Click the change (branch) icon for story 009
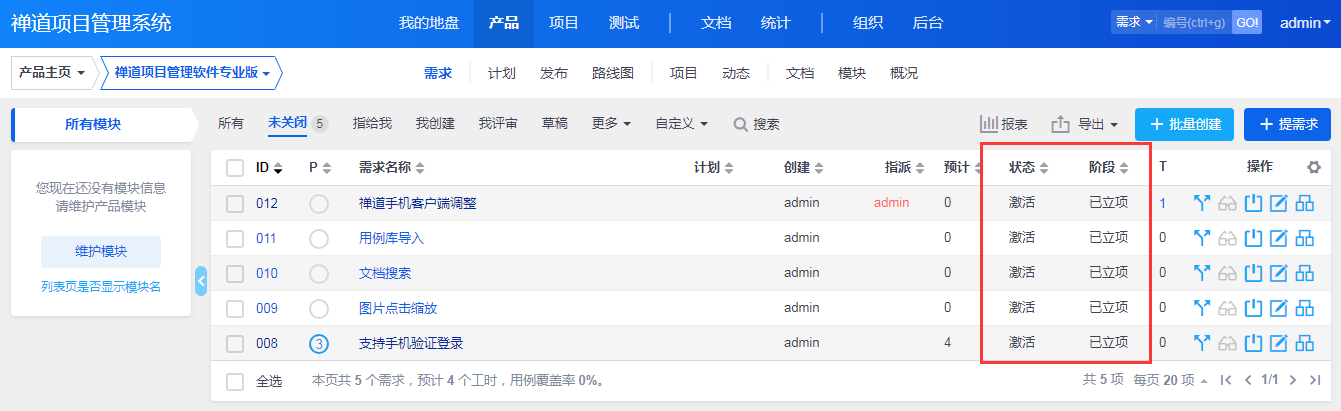Screen dimensions: 1341x411 pos(1202,308)
